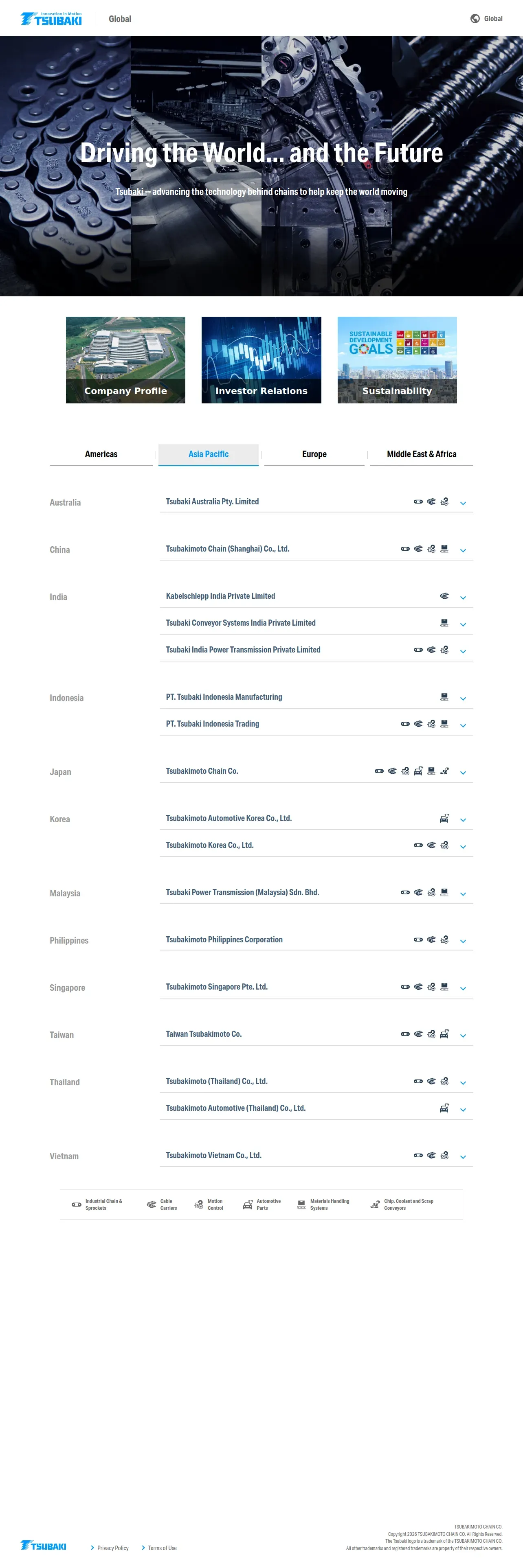Click the automotive icon in the Tsubakimoto Automotive Korea row
This screenshot has width=523, height=1568.
(444, 818)
